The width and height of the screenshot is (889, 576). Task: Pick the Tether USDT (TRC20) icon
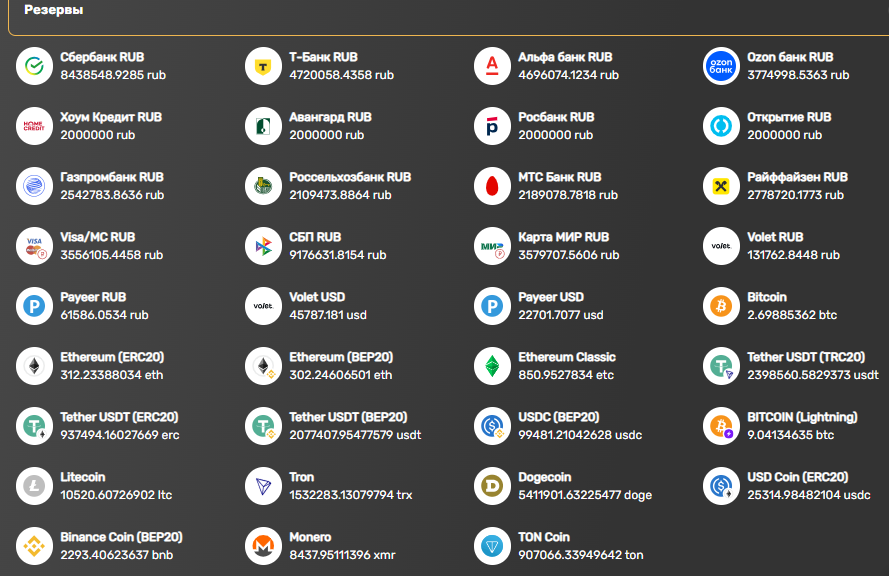722,367
